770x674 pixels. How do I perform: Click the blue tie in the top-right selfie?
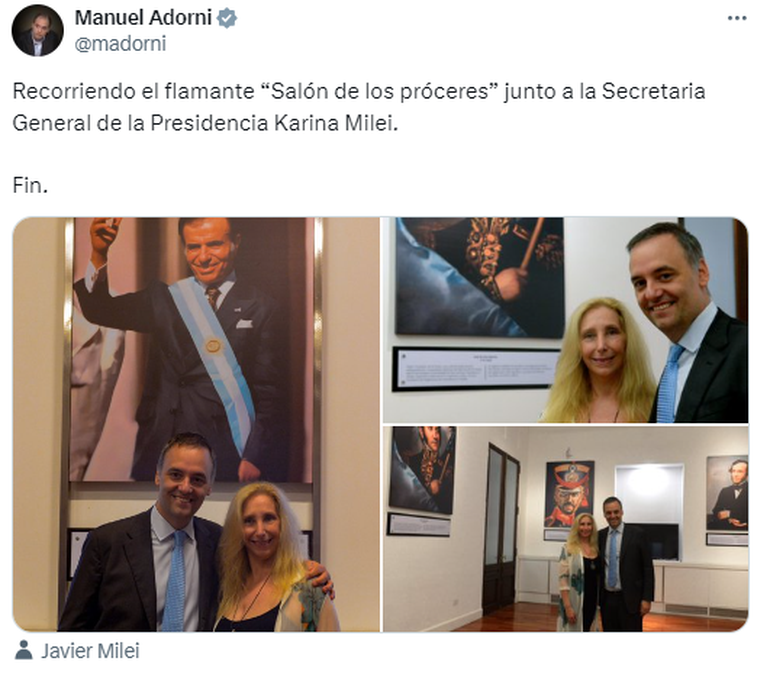click(x=669, y=383)
